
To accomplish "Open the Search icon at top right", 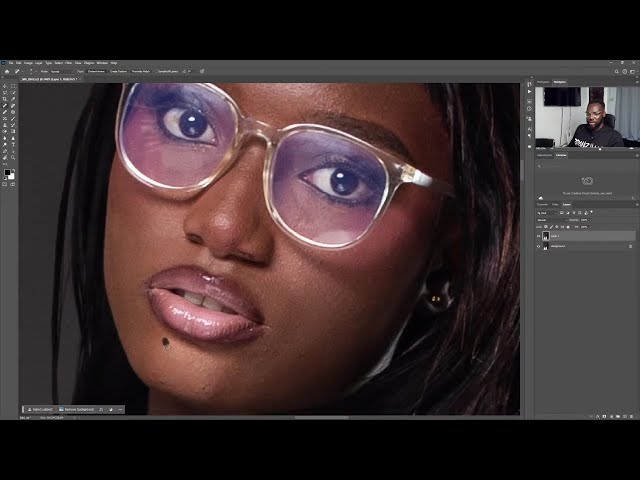I will click(x=616, y=71).
